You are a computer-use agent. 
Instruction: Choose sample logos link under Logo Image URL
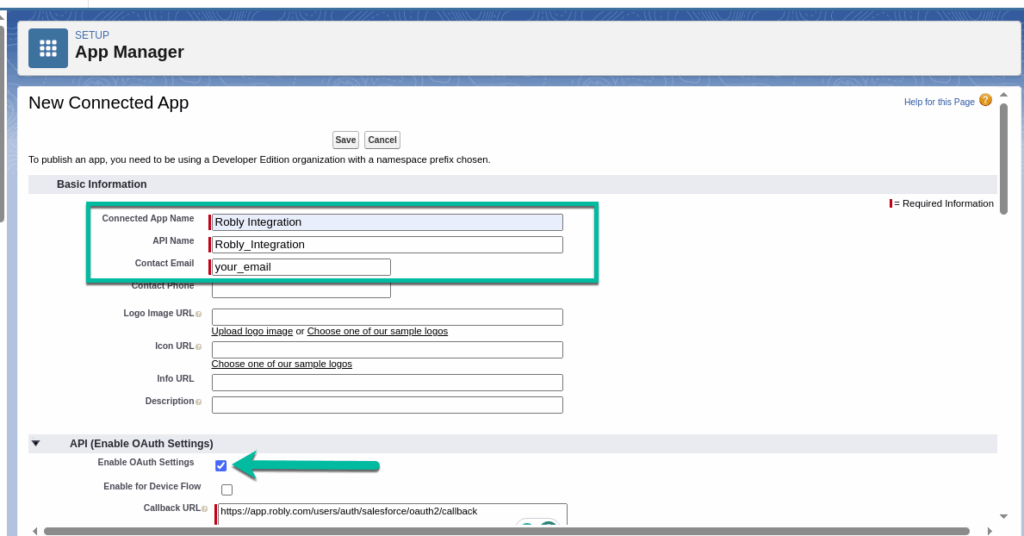pos(377,331)
